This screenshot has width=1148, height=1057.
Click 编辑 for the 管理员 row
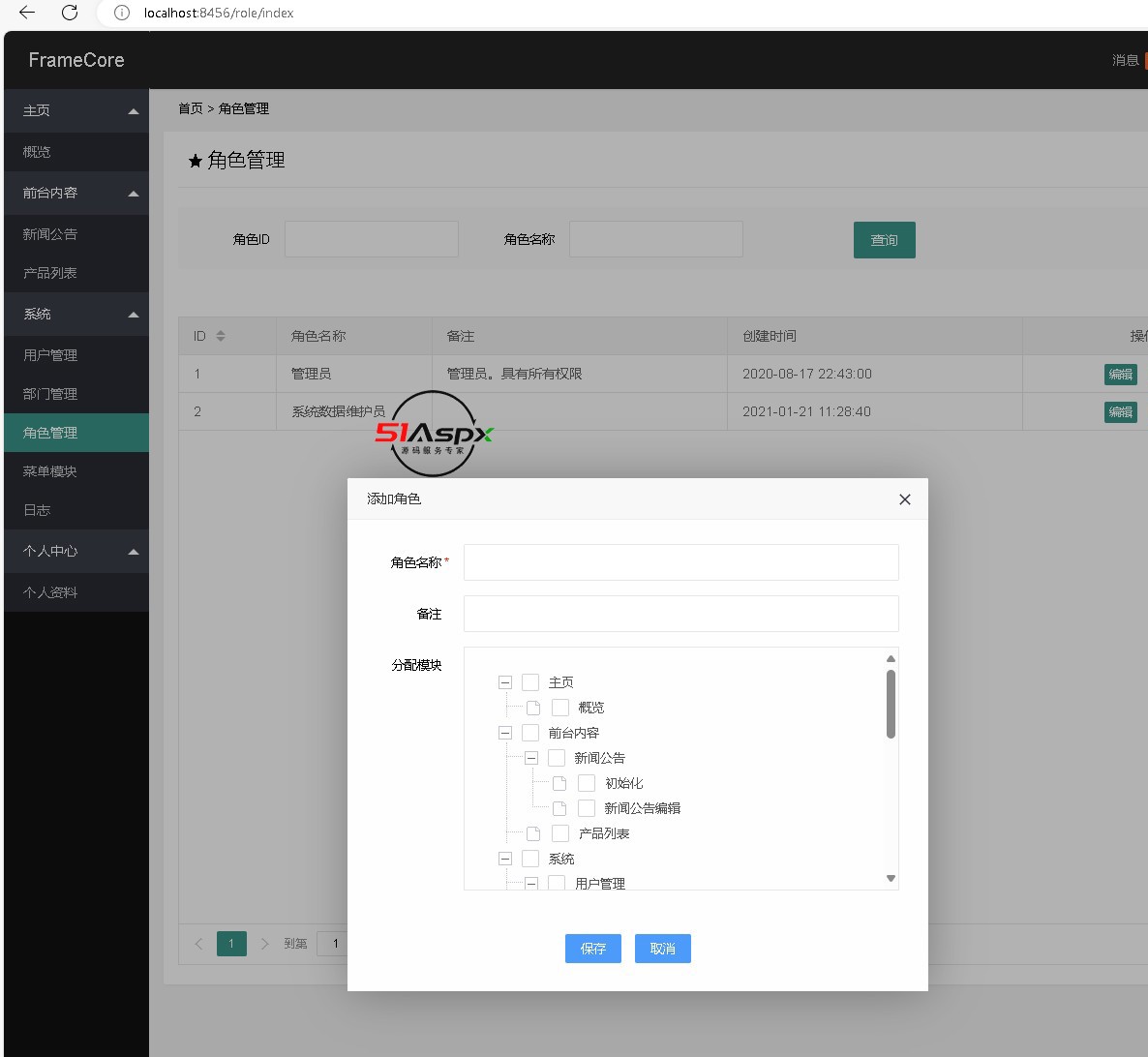(x=1120, y=374)
